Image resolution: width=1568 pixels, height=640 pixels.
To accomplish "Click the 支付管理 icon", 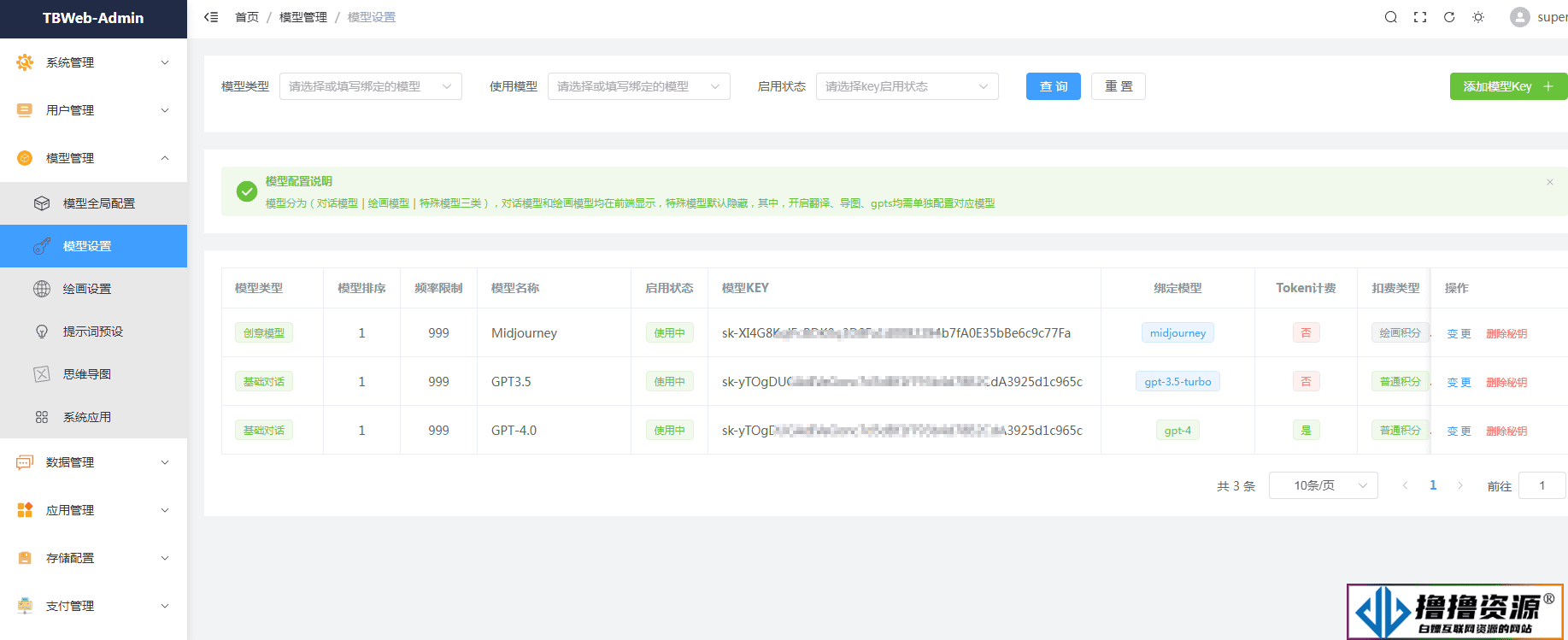I will pyautogui.click(x=25, y=606).
